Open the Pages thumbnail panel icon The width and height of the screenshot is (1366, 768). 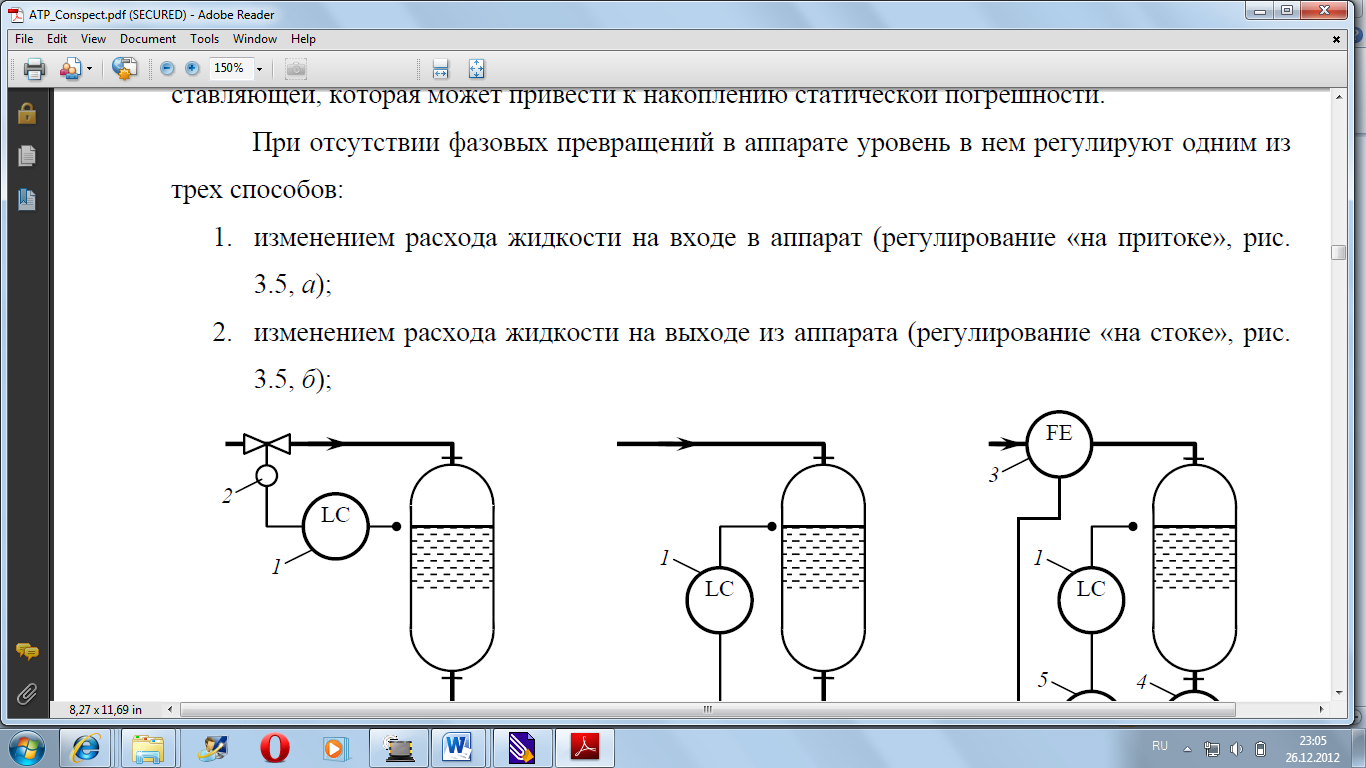pyautogui.click(x=26, y=156)
